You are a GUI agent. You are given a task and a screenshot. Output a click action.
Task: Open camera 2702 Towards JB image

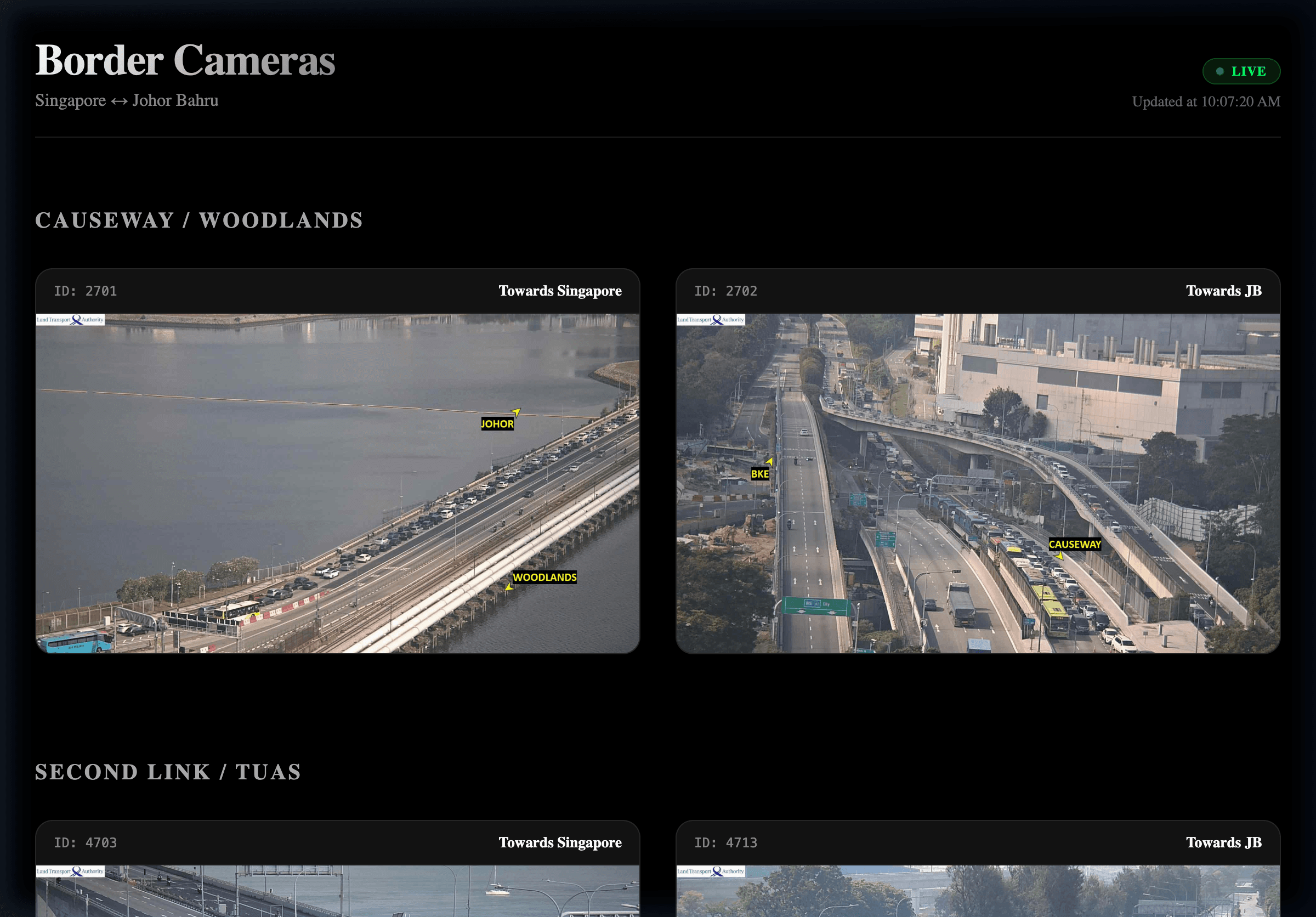(x=978, y=483)
